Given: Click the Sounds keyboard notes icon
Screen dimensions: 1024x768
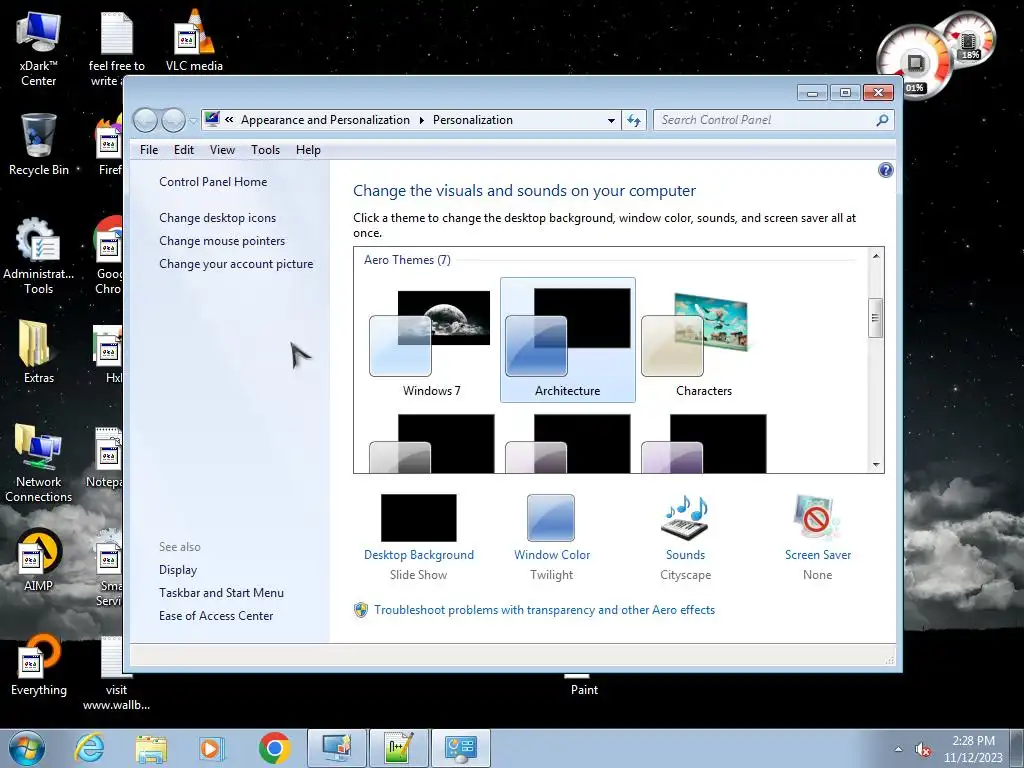Looking at the screenshot, I should 685,518.
